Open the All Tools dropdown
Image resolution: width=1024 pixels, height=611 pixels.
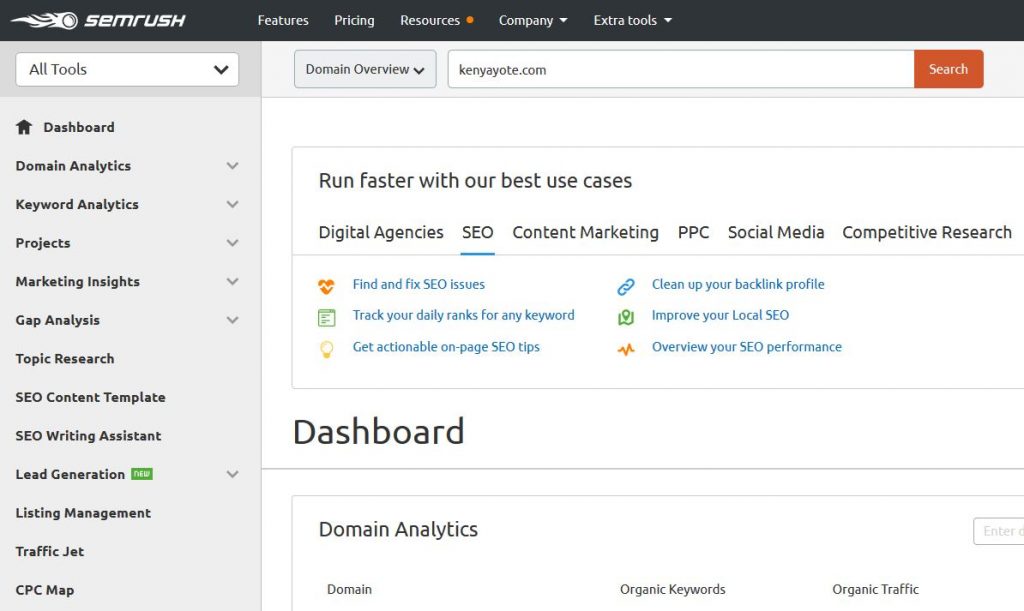127,69
